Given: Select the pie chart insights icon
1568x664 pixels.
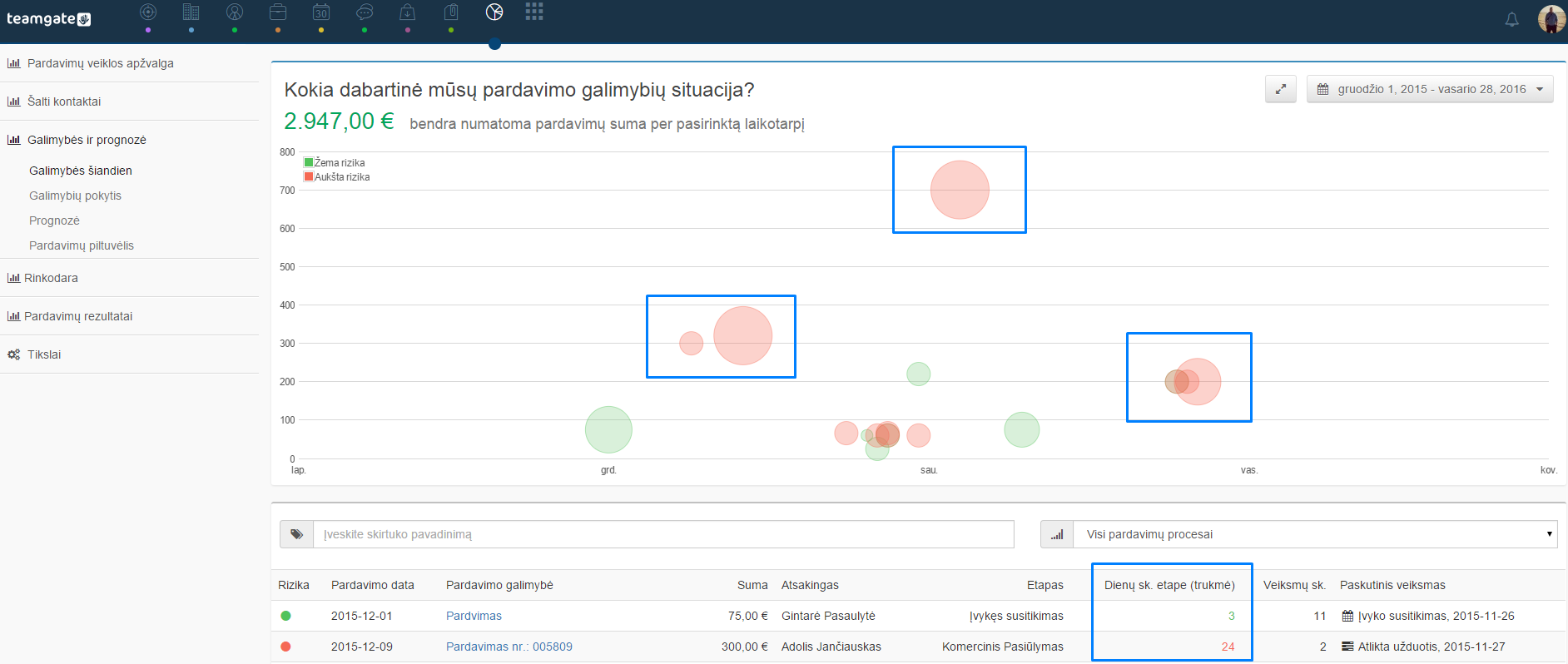Looking at the screenshot, I should [494, 12].
